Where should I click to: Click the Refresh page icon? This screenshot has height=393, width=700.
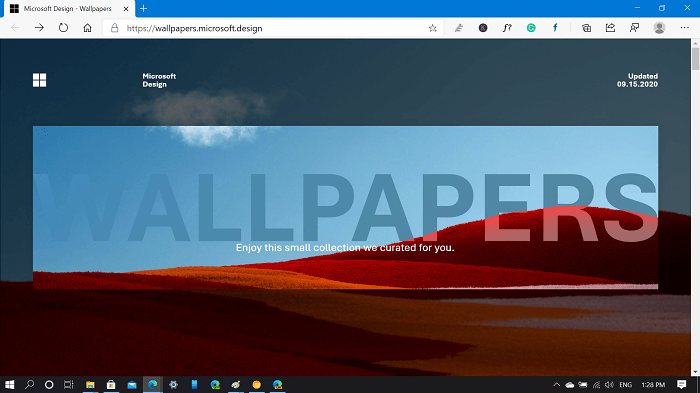click(63, 28)
